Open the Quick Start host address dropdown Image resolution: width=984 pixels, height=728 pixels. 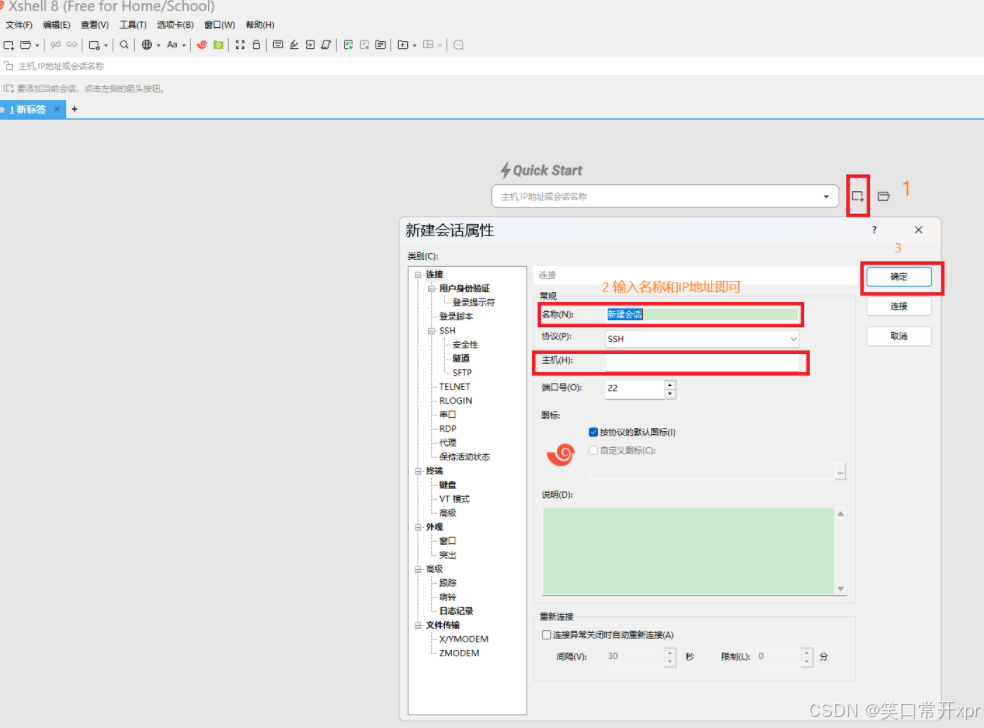click(x=826, y=197)
